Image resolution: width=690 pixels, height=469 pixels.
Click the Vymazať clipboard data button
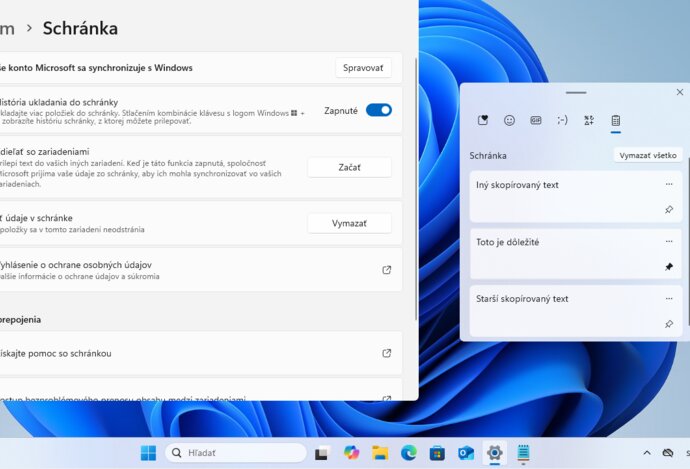349,224
